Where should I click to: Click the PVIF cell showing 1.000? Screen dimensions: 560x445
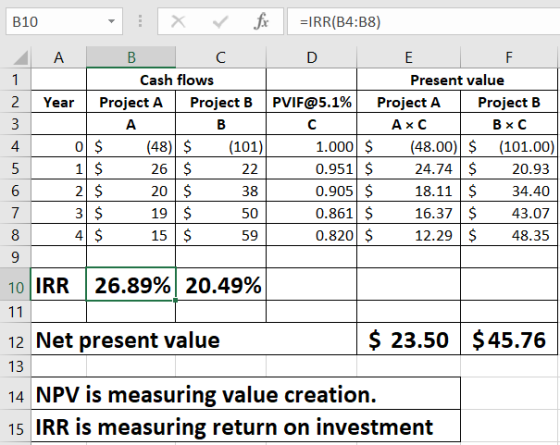click(x=311, y=146)
